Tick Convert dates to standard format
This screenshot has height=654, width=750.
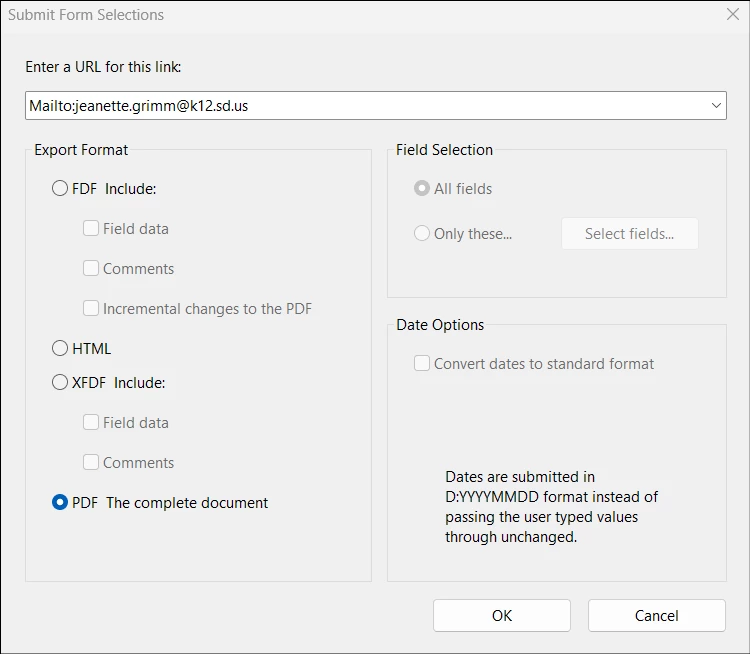click(421, 363)
